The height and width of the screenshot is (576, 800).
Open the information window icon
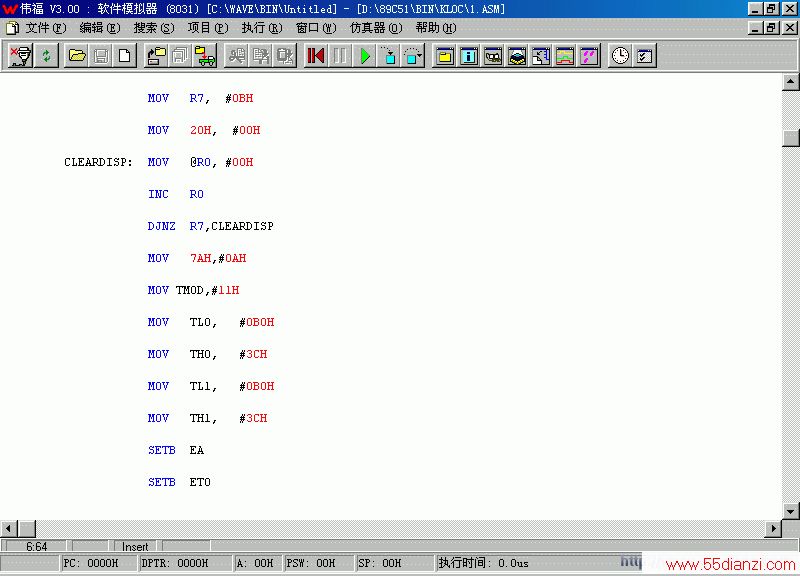468,56
